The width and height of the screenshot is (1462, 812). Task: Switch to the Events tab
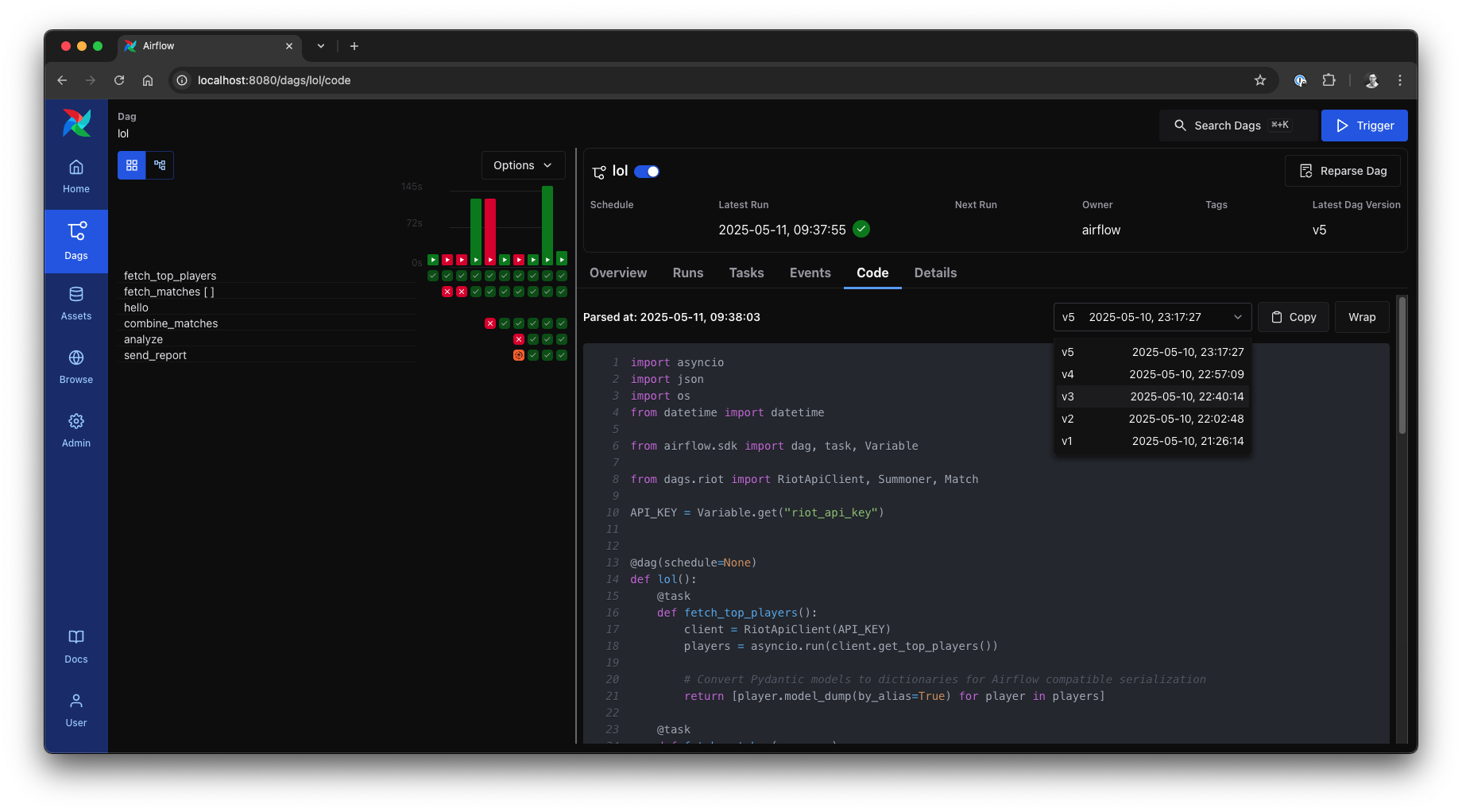[810, 273]
